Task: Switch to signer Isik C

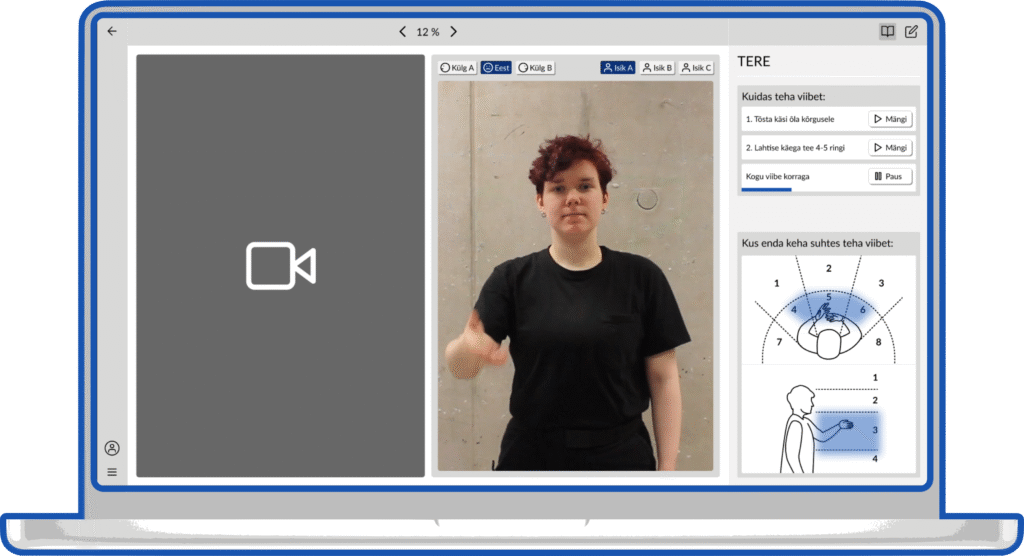Action: point(696,68)
